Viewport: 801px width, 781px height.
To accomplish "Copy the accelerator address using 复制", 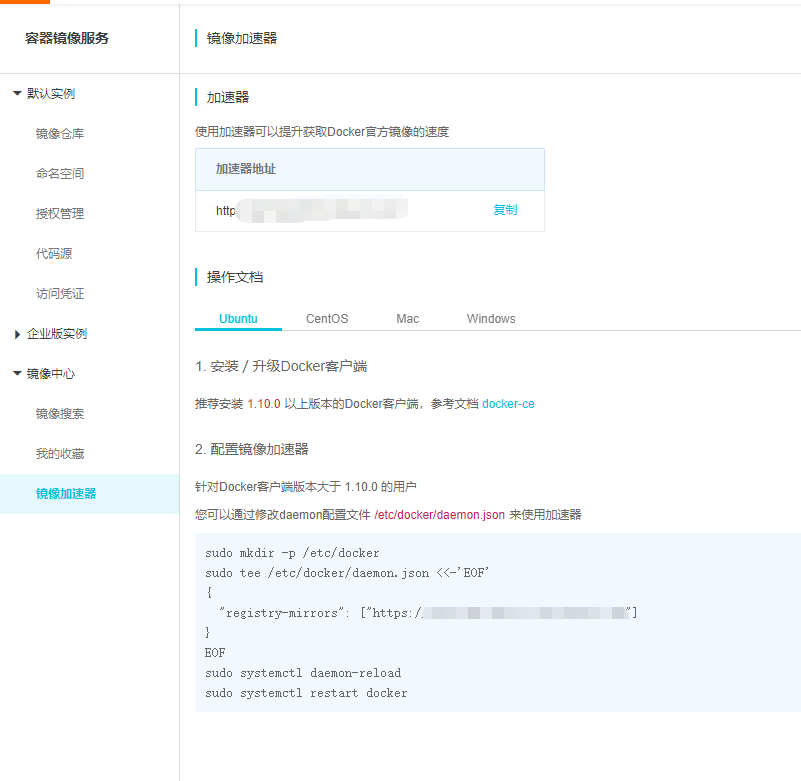I will click(505, 210).
